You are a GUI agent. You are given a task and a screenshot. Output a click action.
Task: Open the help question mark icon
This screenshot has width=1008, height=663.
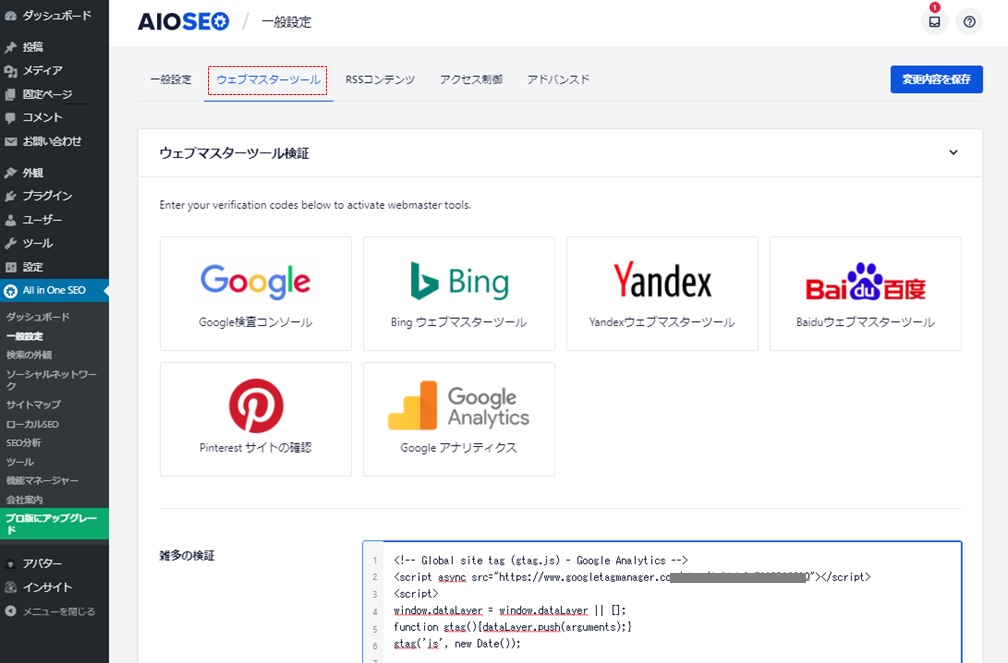point(969,22)
